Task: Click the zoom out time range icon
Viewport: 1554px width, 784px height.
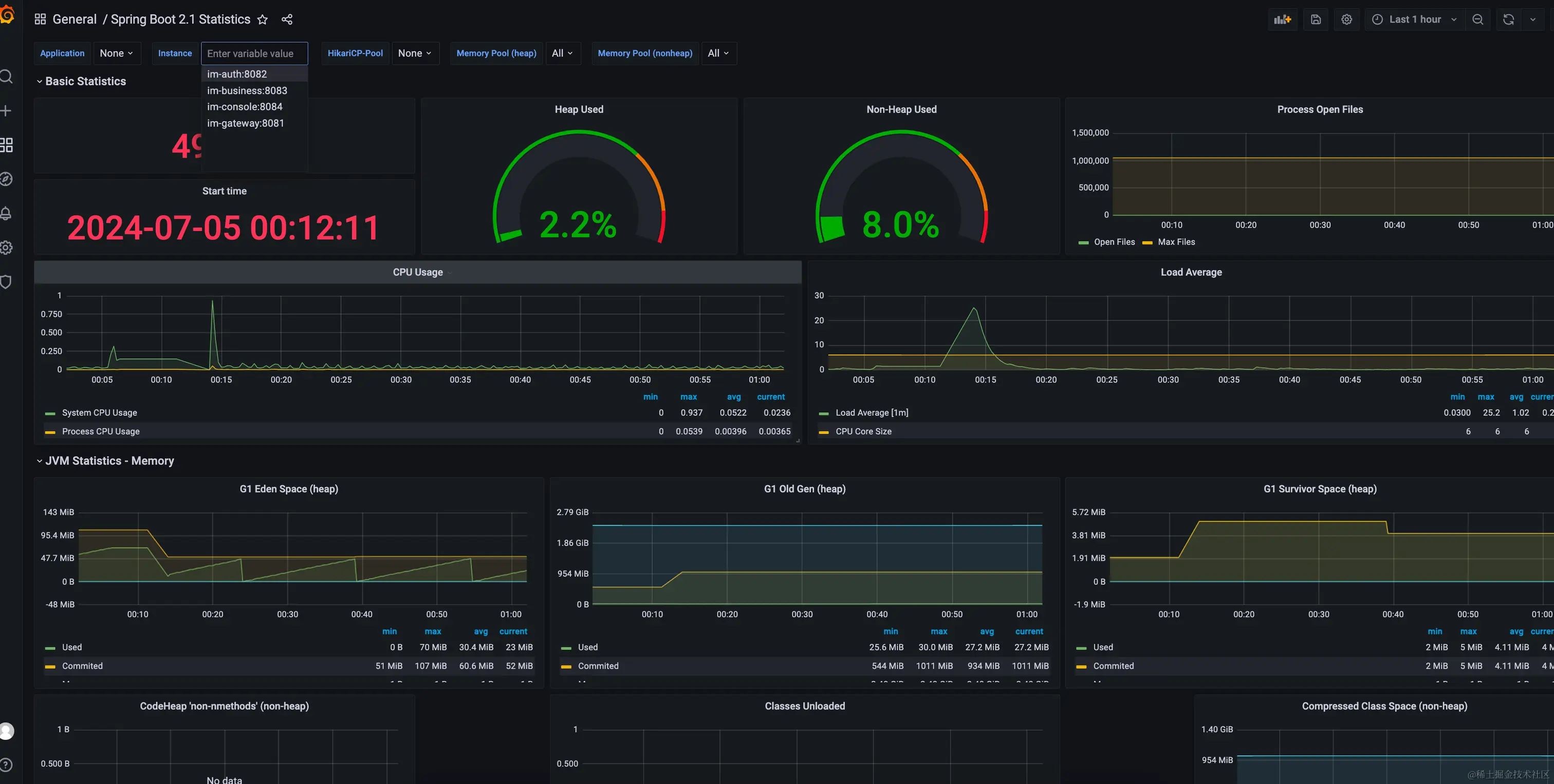Action: (x=1477, y=20)
